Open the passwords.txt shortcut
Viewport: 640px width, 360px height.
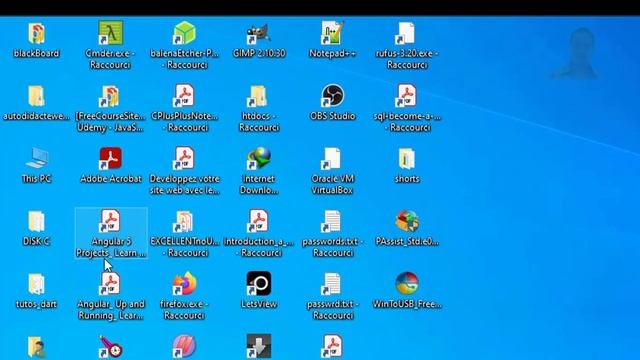coord(332,222)
